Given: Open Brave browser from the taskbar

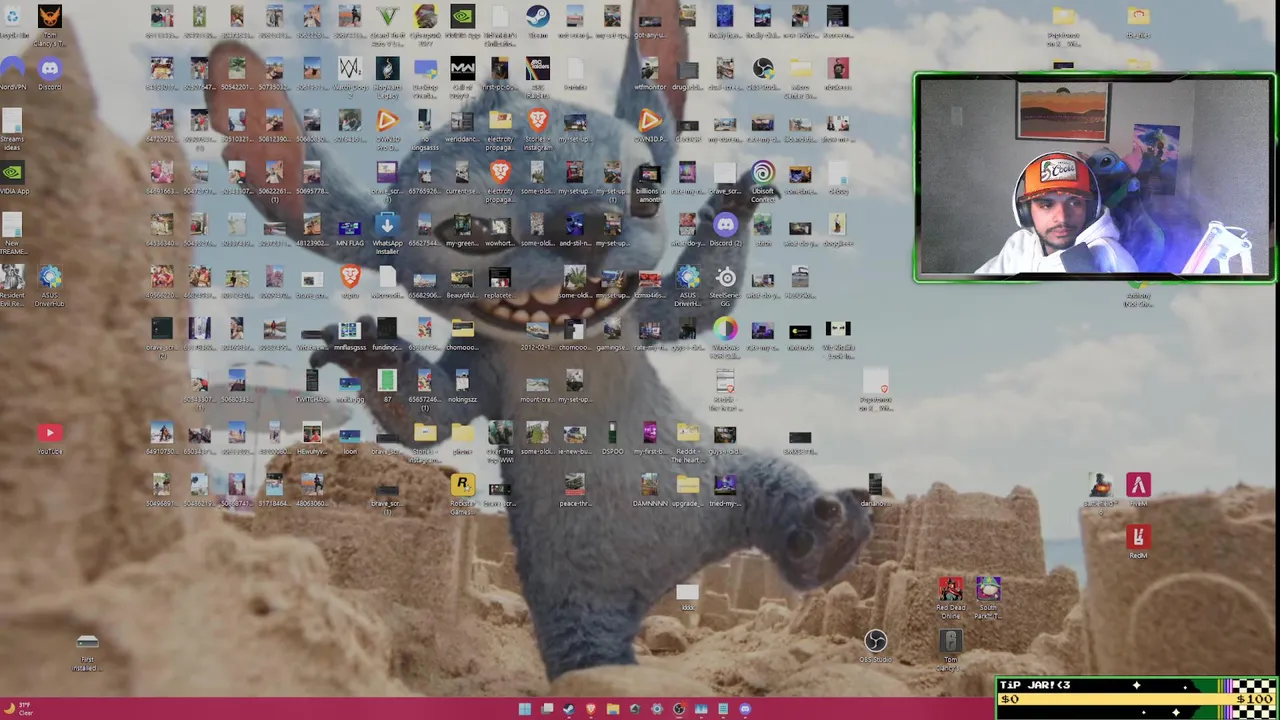Looking at the screenshot, I should coord(591,709).
